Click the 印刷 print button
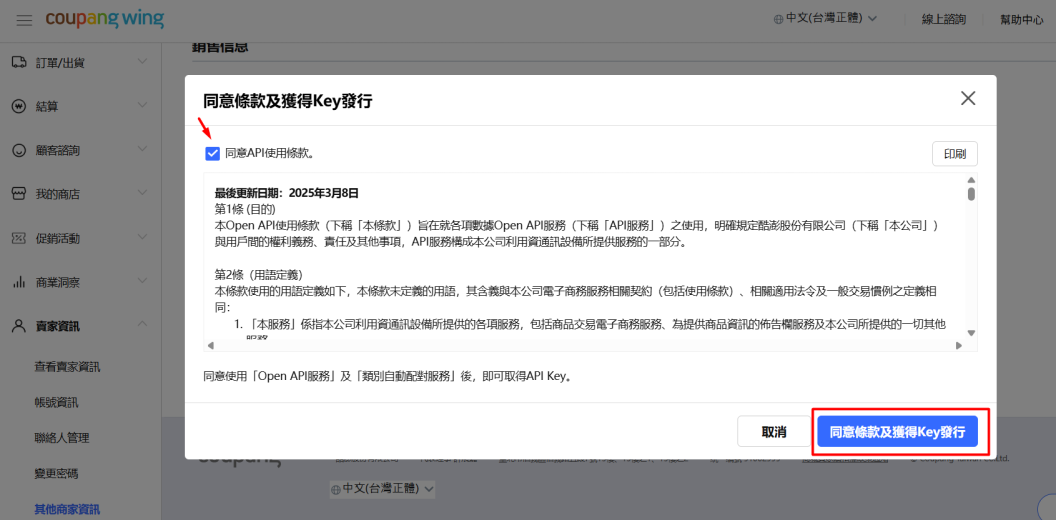1056x520 pixels. click(954, 154)
